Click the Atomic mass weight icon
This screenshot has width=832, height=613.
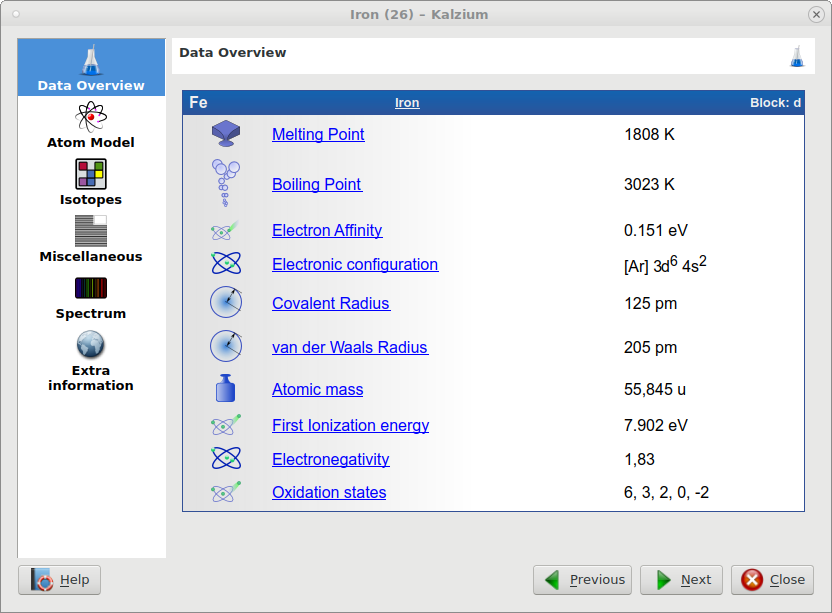pos(226,388)
